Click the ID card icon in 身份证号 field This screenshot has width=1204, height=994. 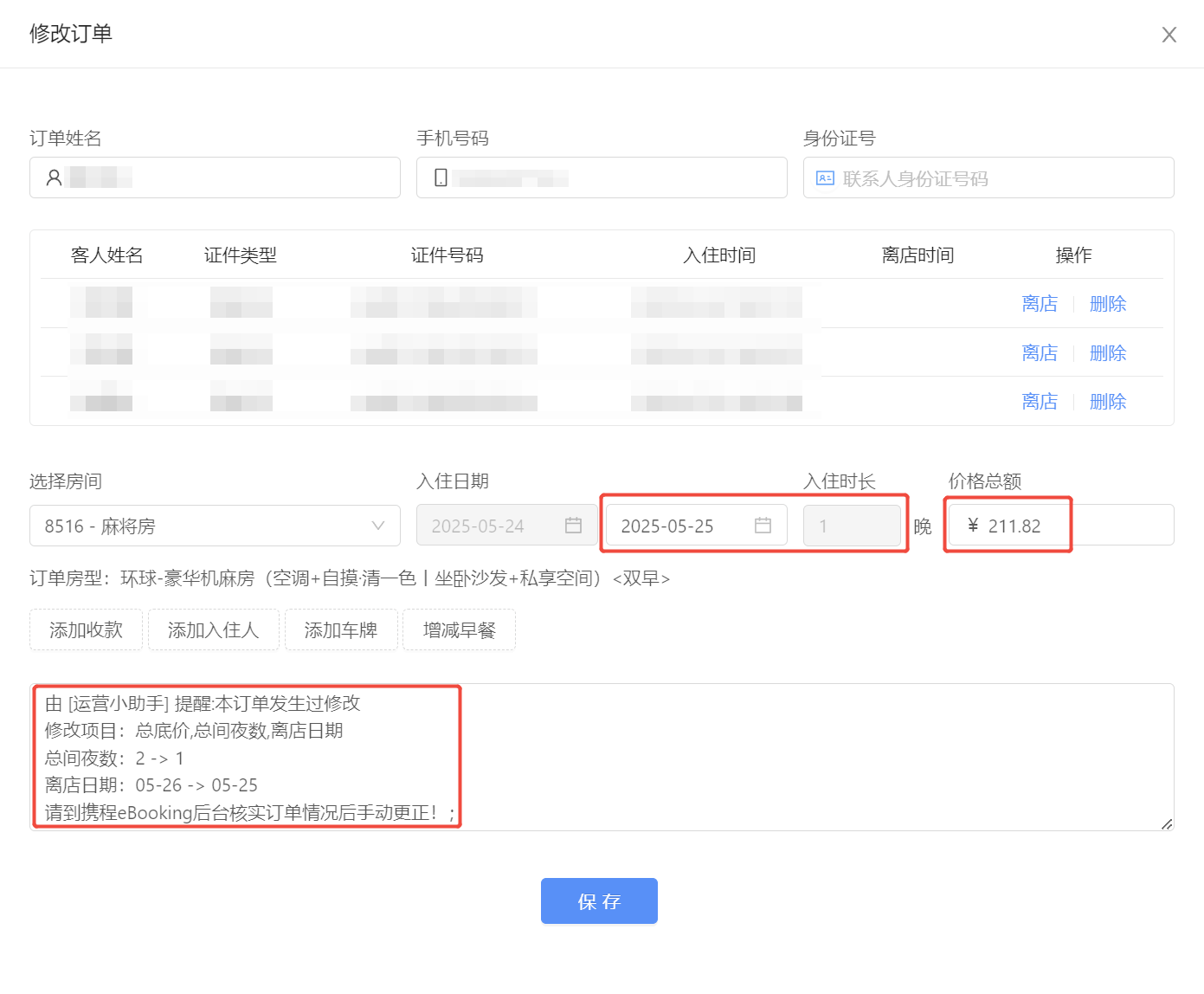tap(825, 178)
